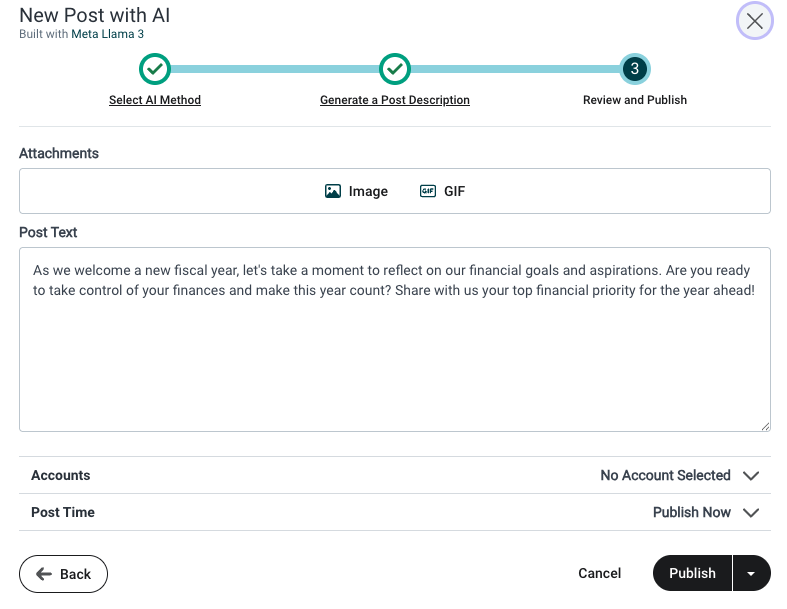Click the Image attachment icon
787x609 pixels.
(x=333, y=191)
